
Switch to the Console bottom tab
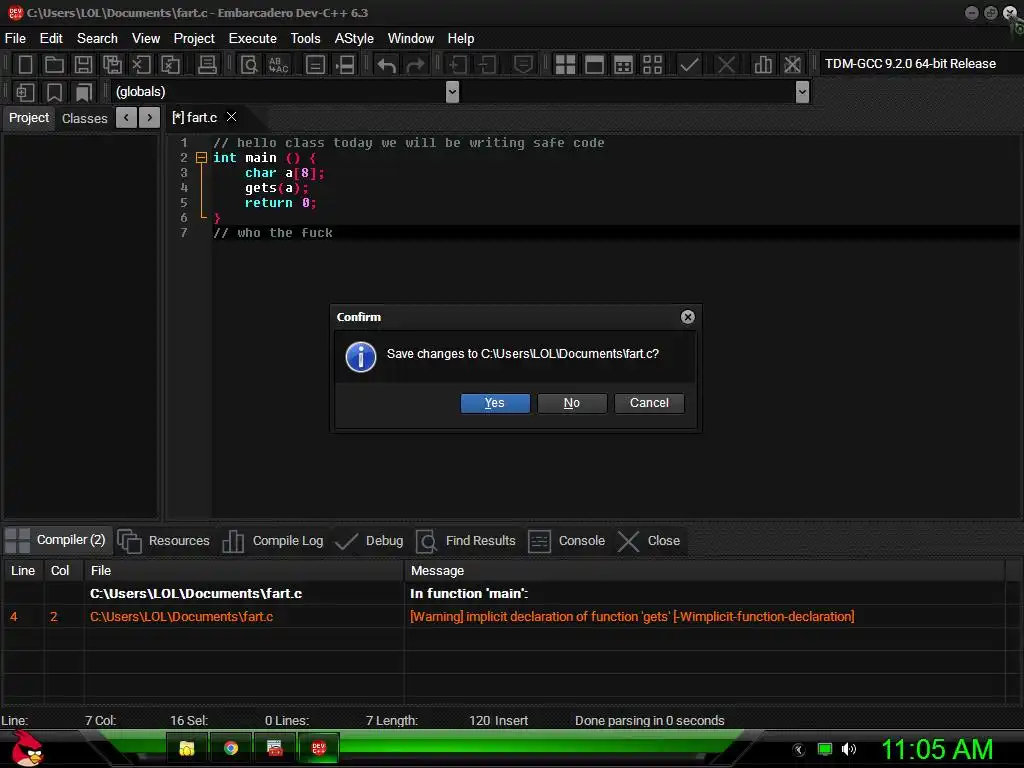566,541
